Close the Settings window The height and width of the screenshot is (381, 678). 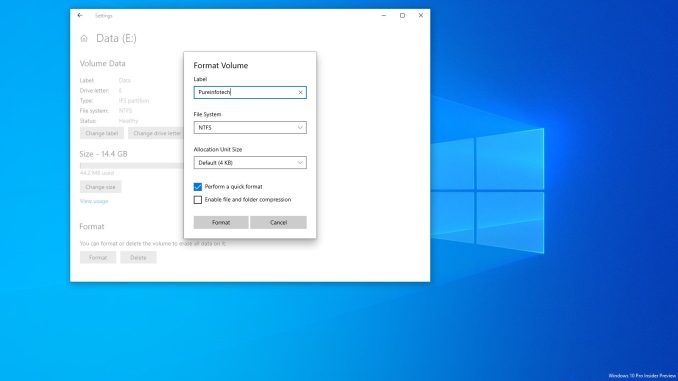(x=421, y=16)
